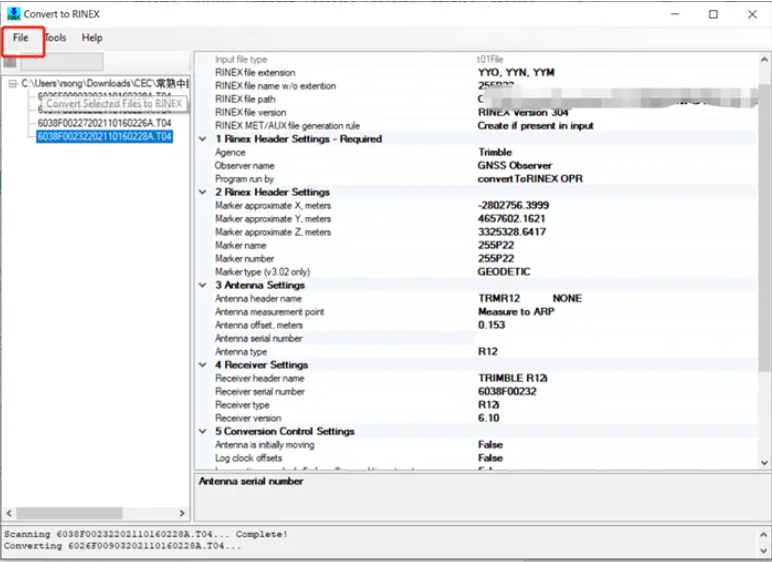Collapse Rinex Header Settings - Required section
Screen dimensions: 772x562
pos(202,139)
